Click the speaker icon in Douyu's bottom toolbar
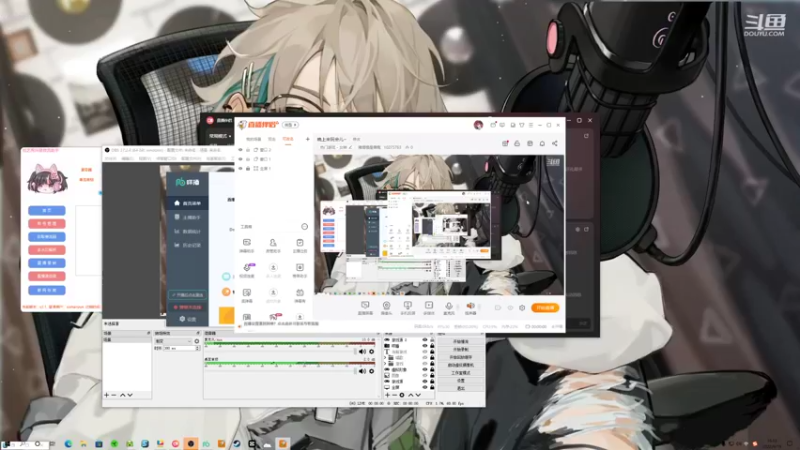The image size is (800, 450). pos(470,305)
